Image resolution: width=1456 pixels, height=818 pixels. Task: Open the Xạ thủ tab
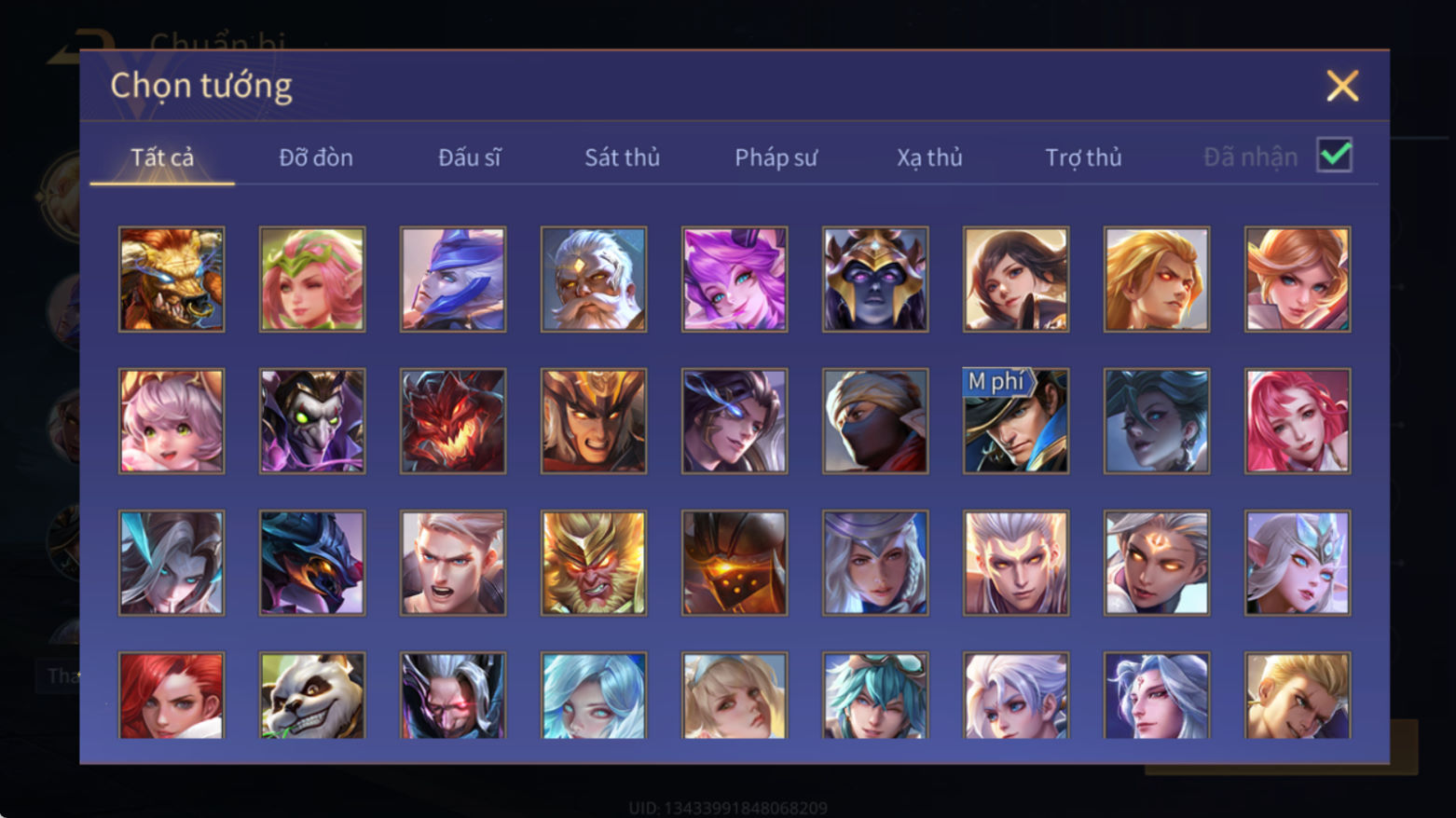(929, 157)
